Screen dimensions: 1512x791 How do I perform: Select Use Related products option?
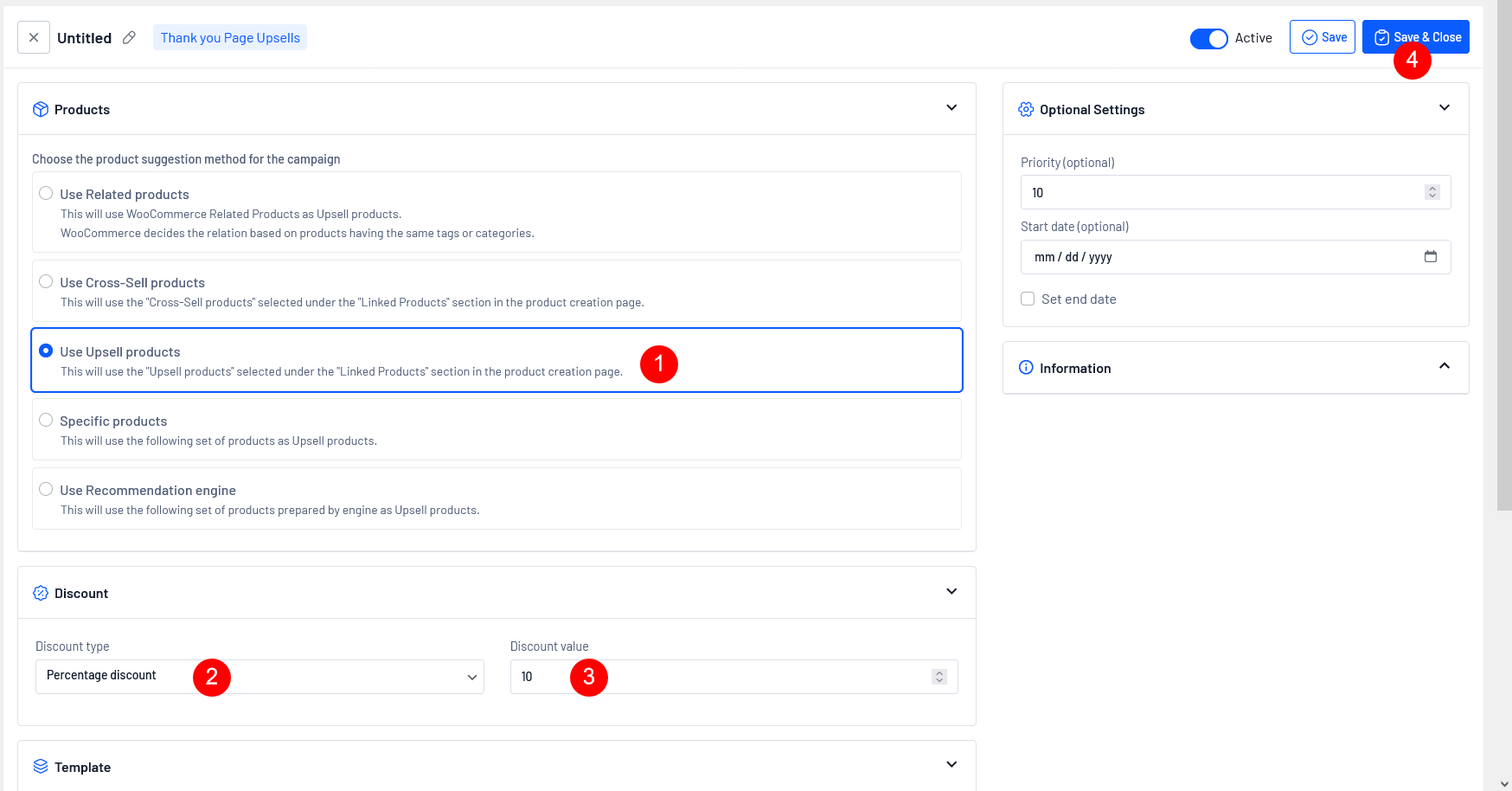pos(46,194)
